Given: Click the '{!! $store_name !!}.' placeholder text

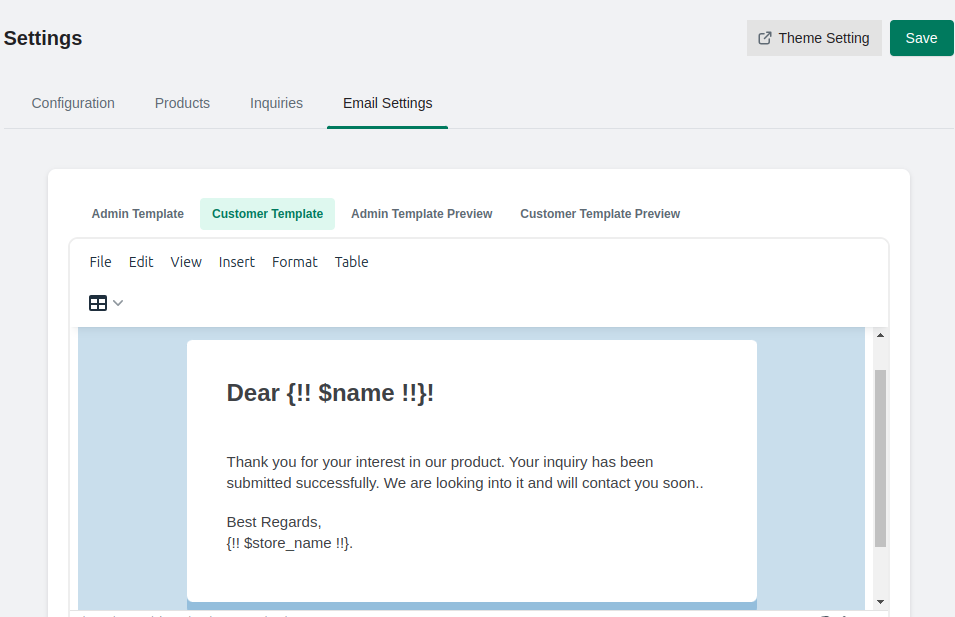Looking at the screenshot, I should [290, 543].
